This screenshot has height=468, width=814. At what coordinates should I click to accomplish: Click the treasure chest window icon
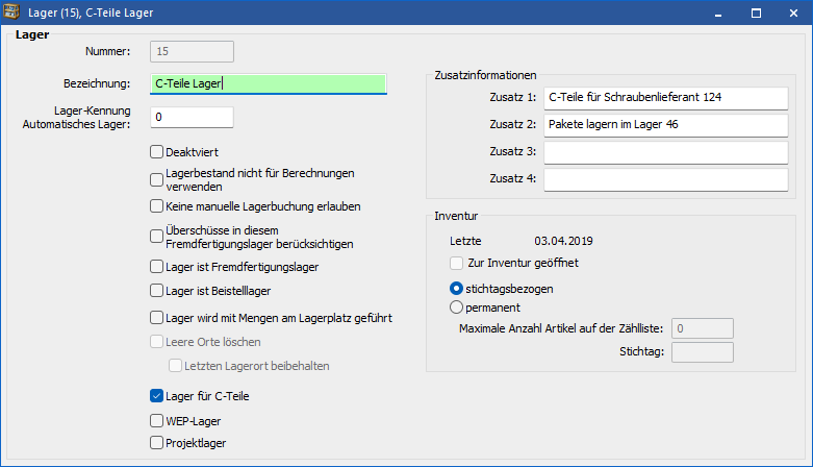pyautogui.click(x=13, y=14)
